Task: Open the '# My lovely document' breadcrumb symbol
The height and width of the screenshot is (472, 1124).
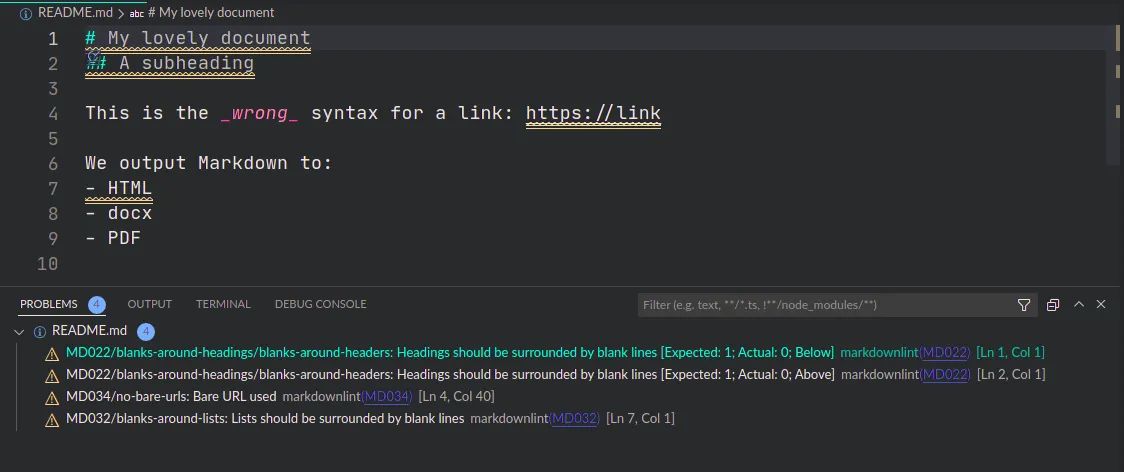Action: coord(210,13)
